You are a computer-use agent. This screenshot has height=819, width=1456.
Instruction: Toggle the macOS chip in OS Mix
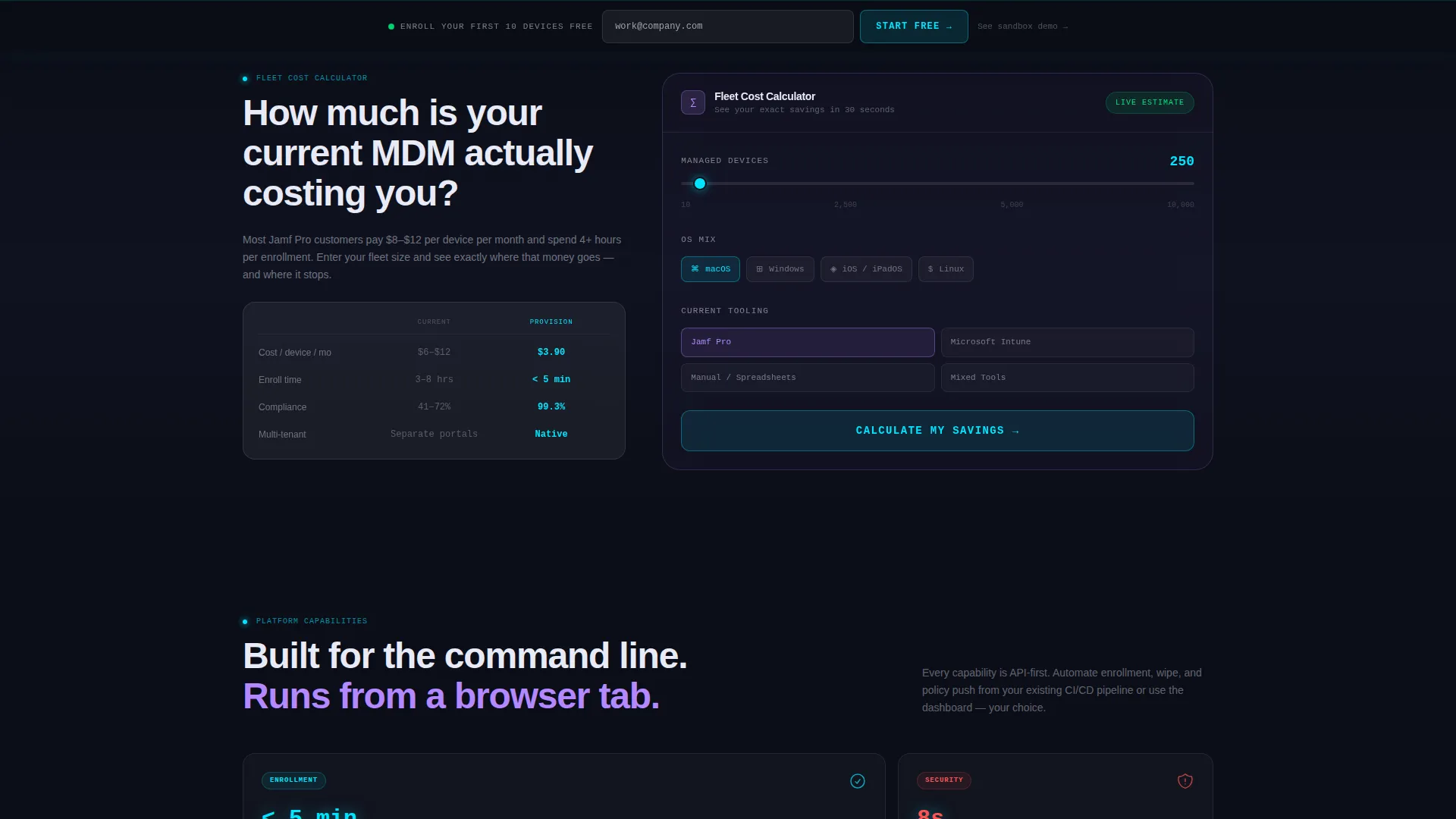pyautogui.click(x=711, y=269)
